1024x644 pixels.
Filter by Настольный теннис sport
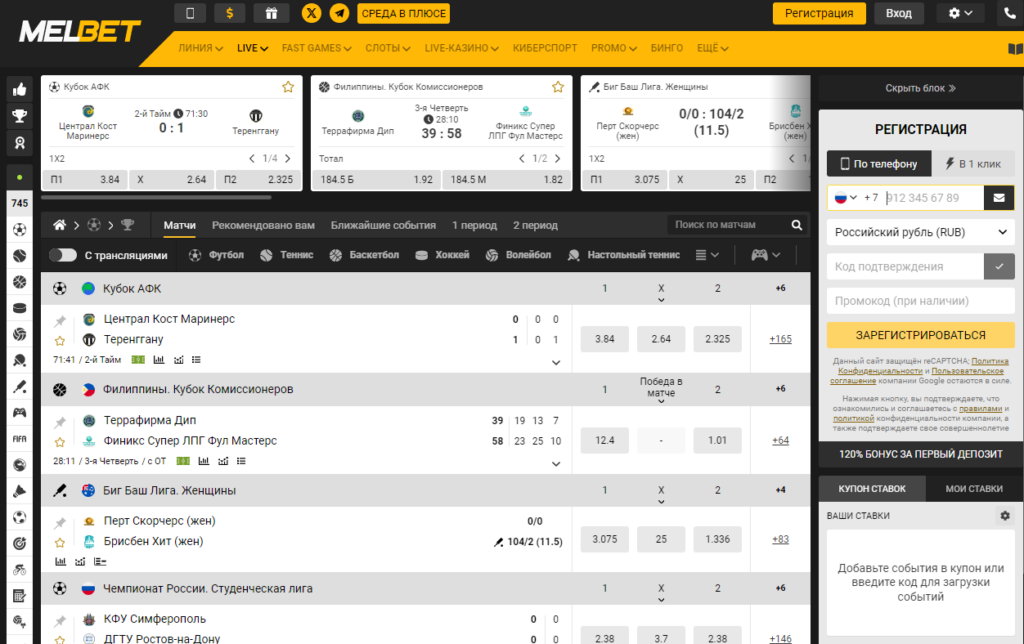624,255
